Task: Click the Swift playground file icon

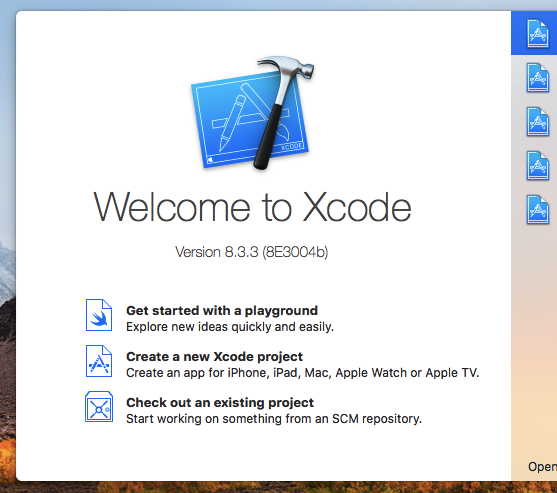Action: (99, 315)
